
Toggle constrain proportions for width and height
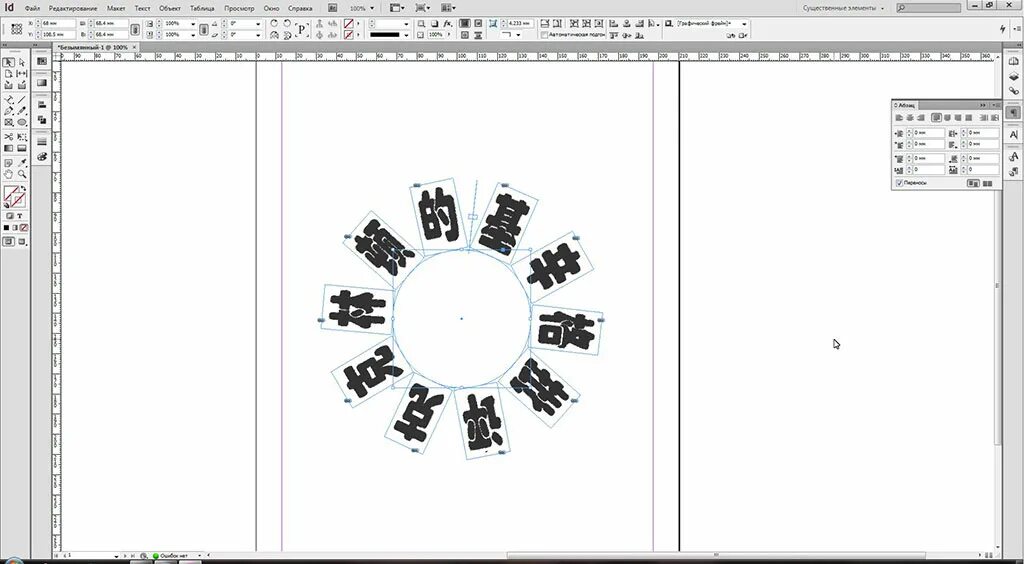tap(135, 29)
